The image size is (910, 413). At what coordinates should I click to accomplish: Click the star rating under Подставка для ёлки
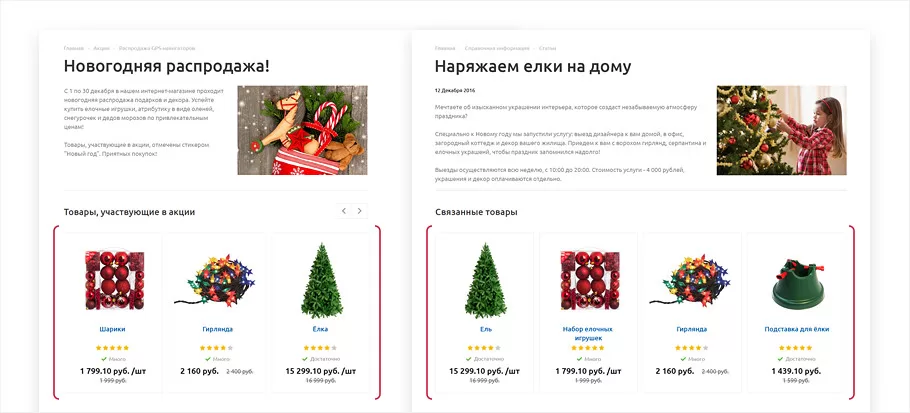(796, 348)
